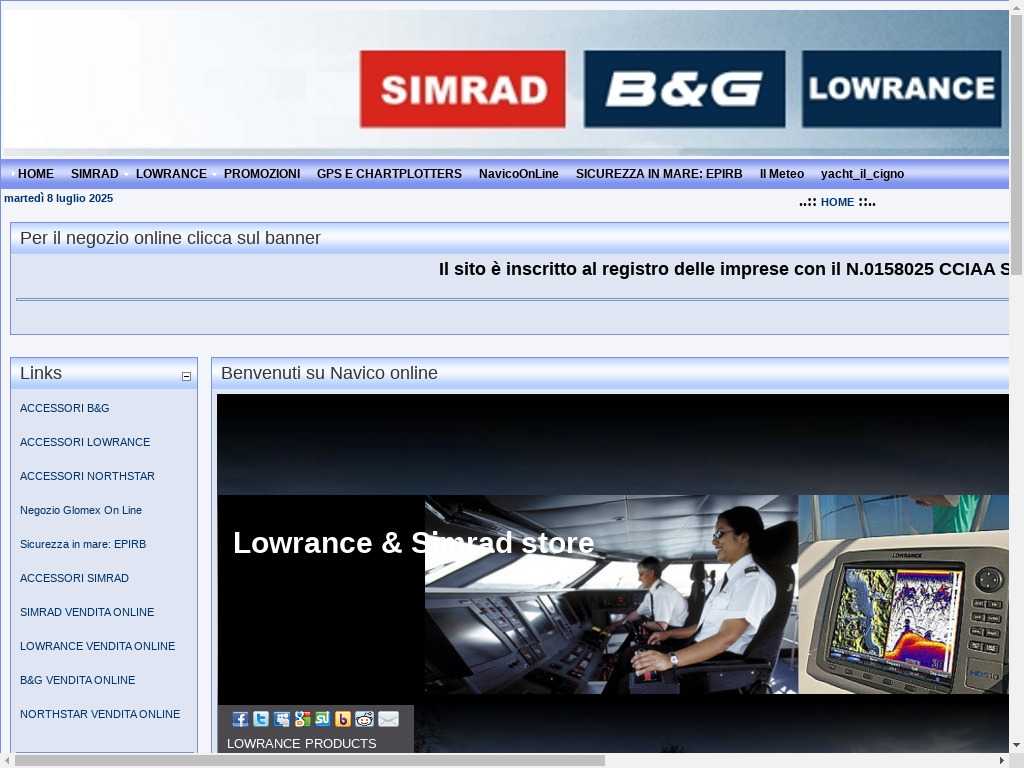Share on Facebook icon
Image resolution: width=1024 pixels, height=768 pixels.
240,719
